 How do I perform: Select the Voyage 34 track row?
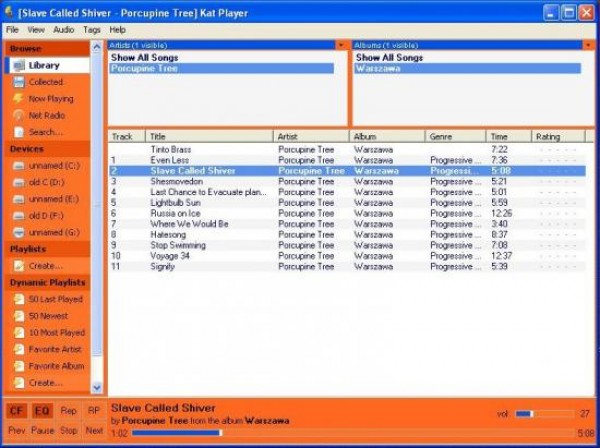[x=347, y=256]
